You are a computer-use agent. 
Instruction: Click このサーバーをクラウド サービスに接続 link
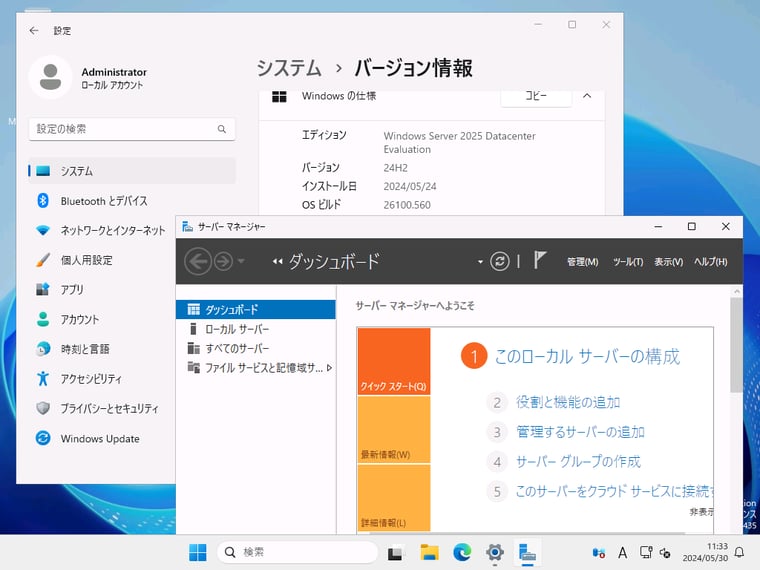[x=614, y=491]
